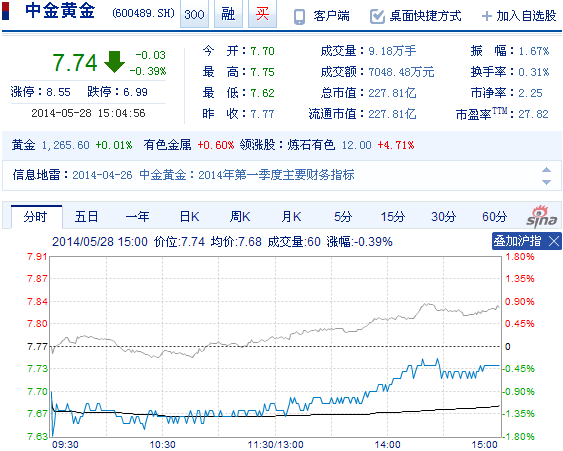Open the 黄金 commodity quote link
The height and width of the screenshot is (451, 563).
coord(23,145)
